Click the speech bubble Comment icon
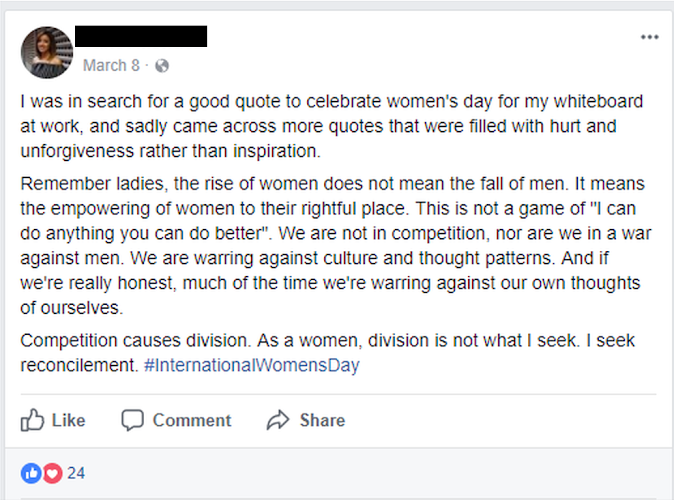 click(132, 420)
